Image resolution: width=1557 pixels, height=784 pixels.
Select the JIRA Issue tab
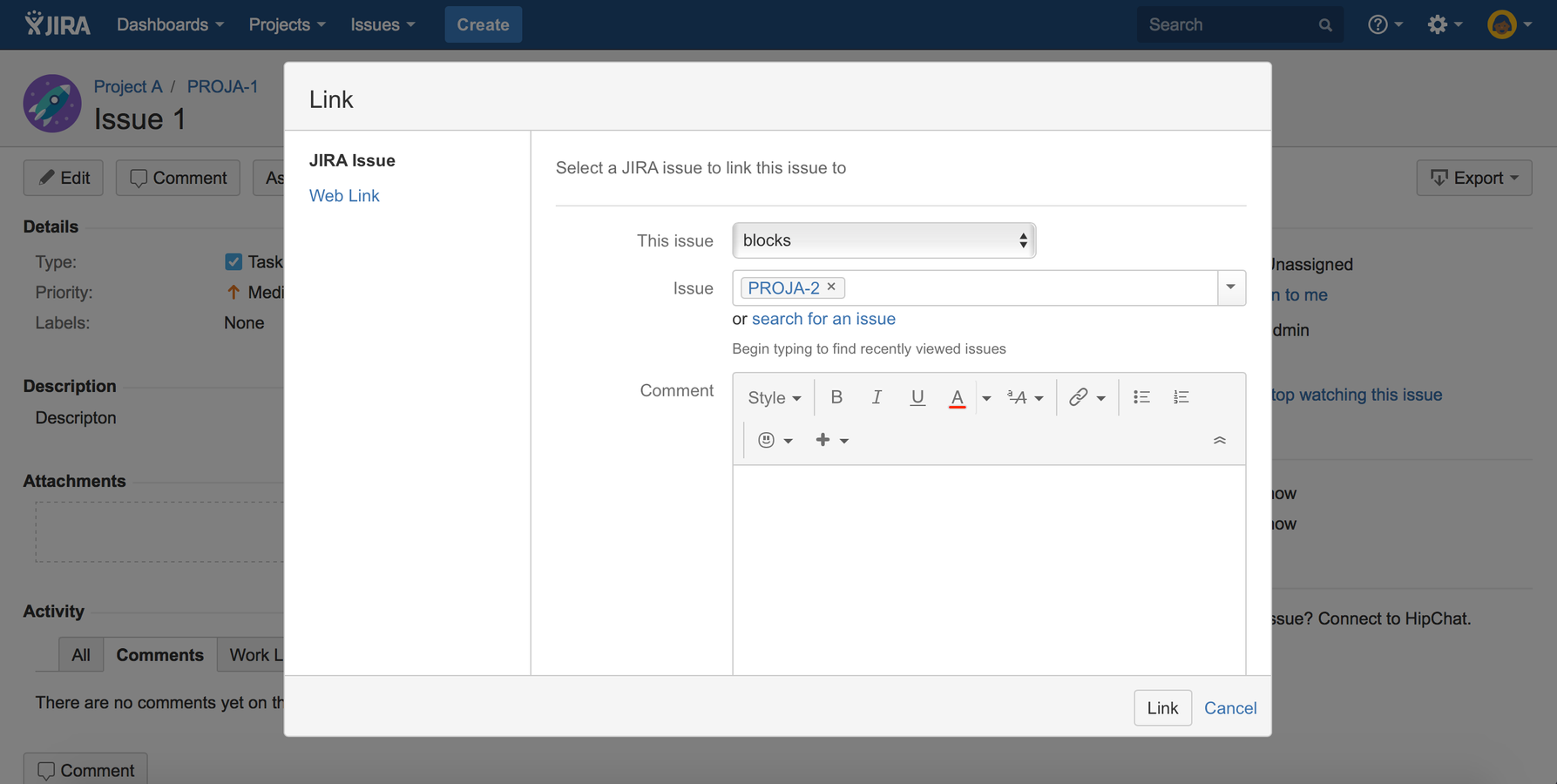coord(352,160)
